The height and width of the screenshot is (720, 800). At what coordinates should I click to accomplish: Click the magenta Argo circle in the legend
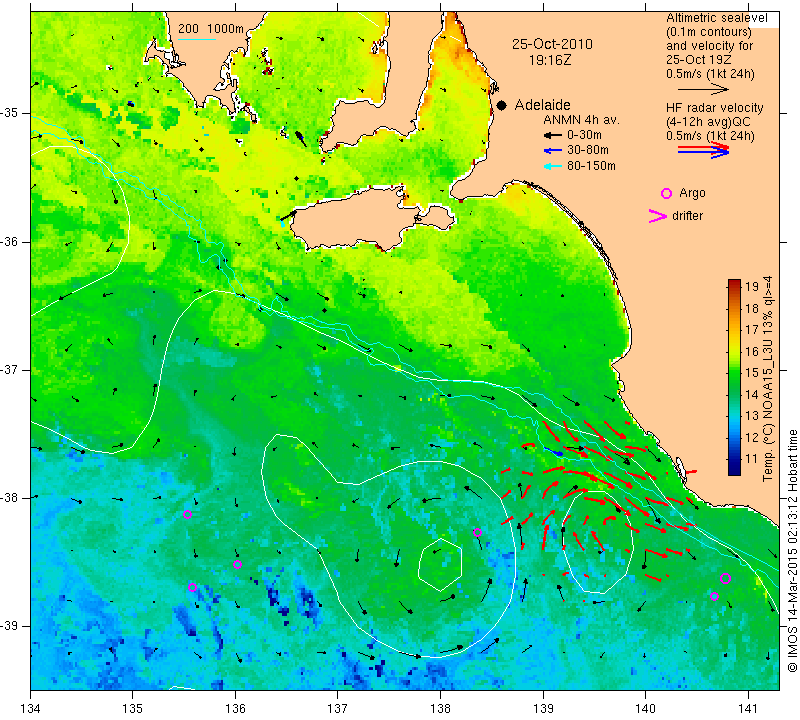pyautogui.click(x=666, y=193)
